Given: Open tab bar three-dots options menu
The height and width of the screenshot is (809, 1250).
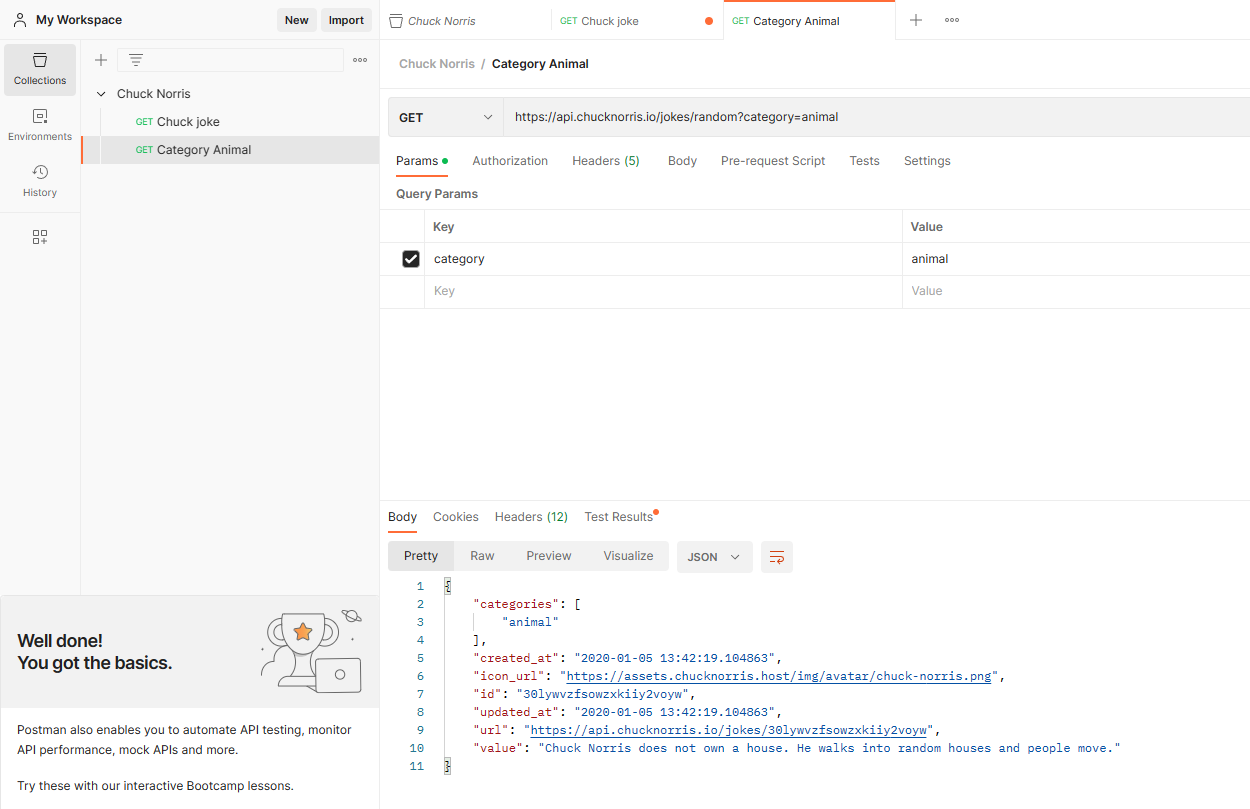Looking at the screenshot, I should tap(952, 20).
